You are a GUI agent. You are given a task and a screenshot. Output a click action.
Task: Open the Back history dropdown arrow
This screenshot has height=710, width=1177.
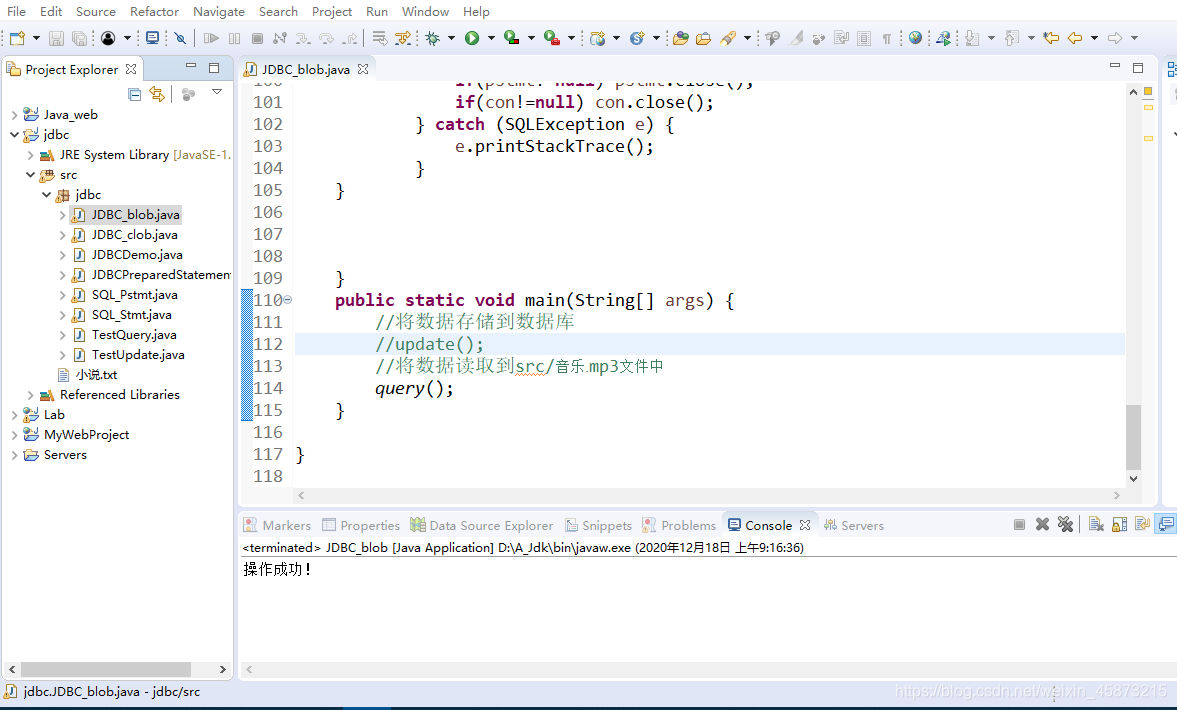point(1094,38)
